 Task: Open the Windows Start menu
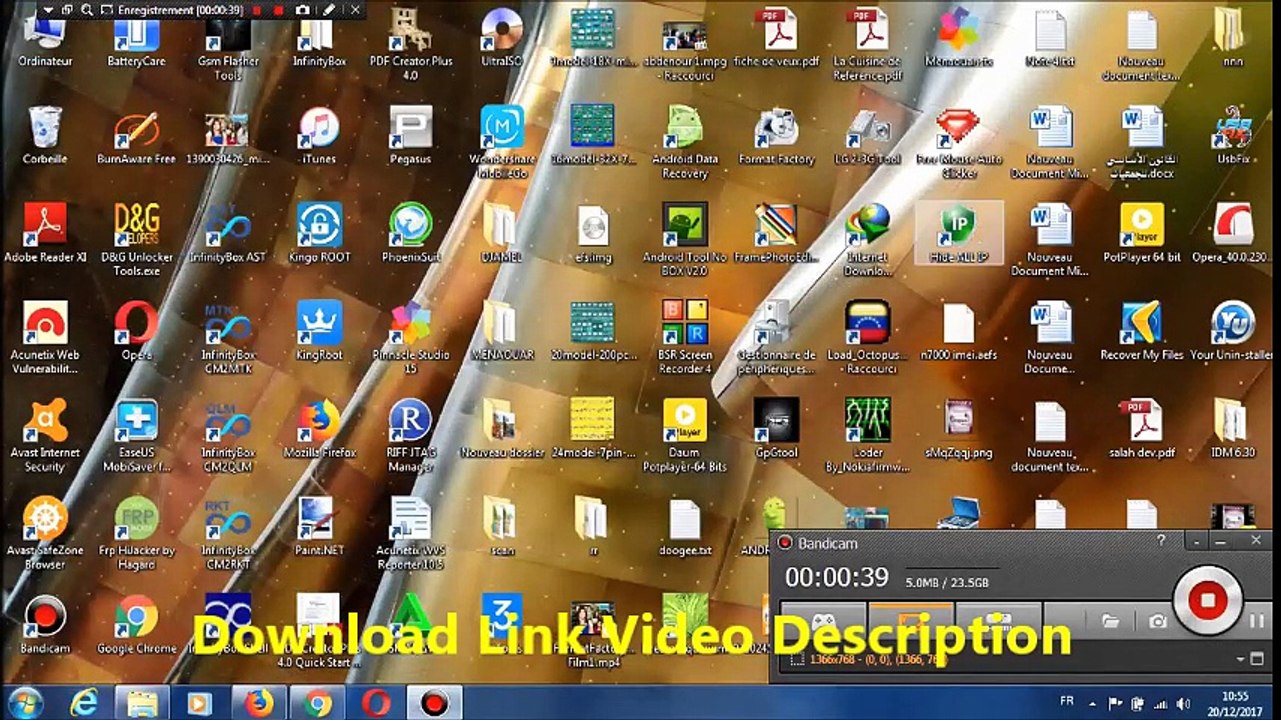click(23, 702)
